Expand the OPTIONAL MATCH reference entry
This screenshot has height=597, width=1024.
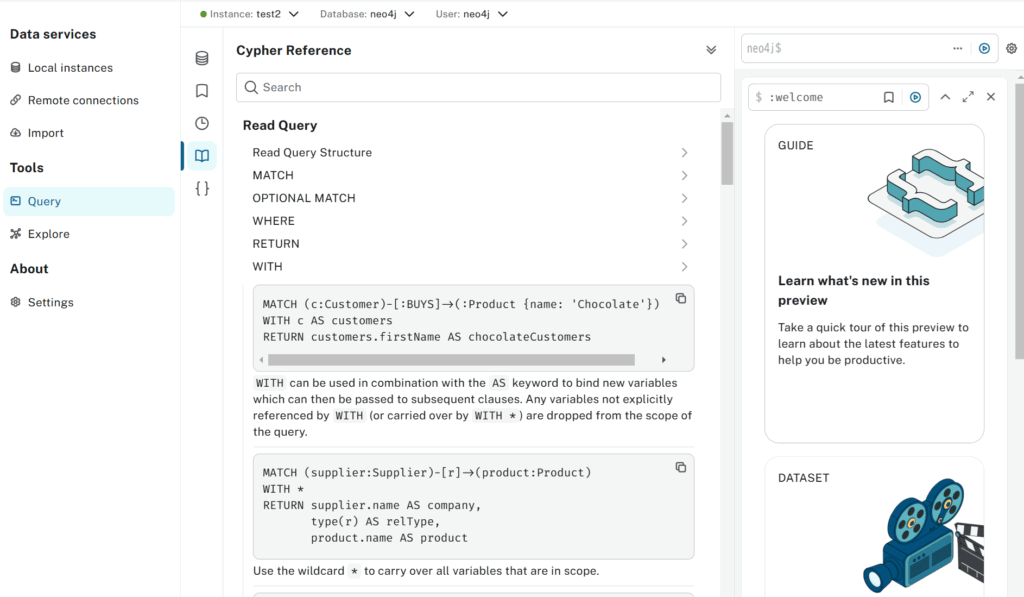pyautogui.click(x=470, y=198)
